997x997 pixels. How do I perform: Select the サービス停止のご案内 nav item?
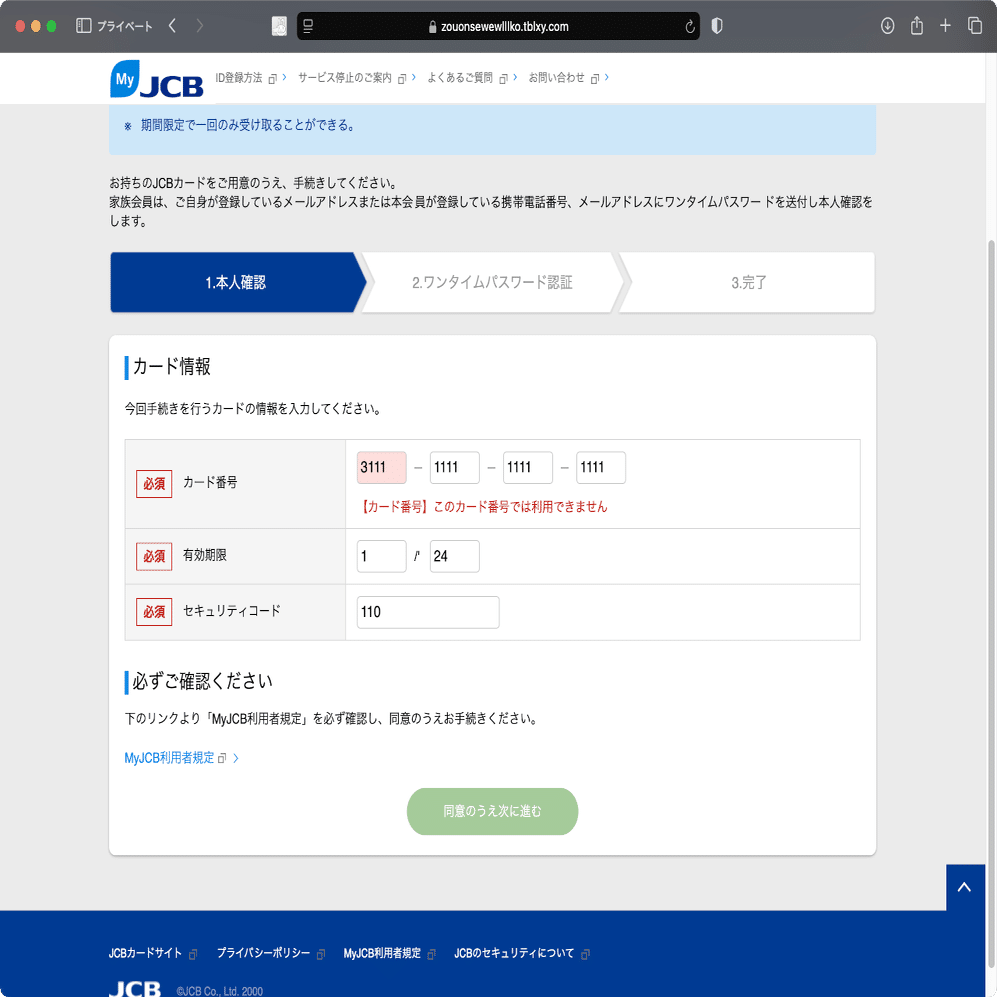(x=345, y=77)
